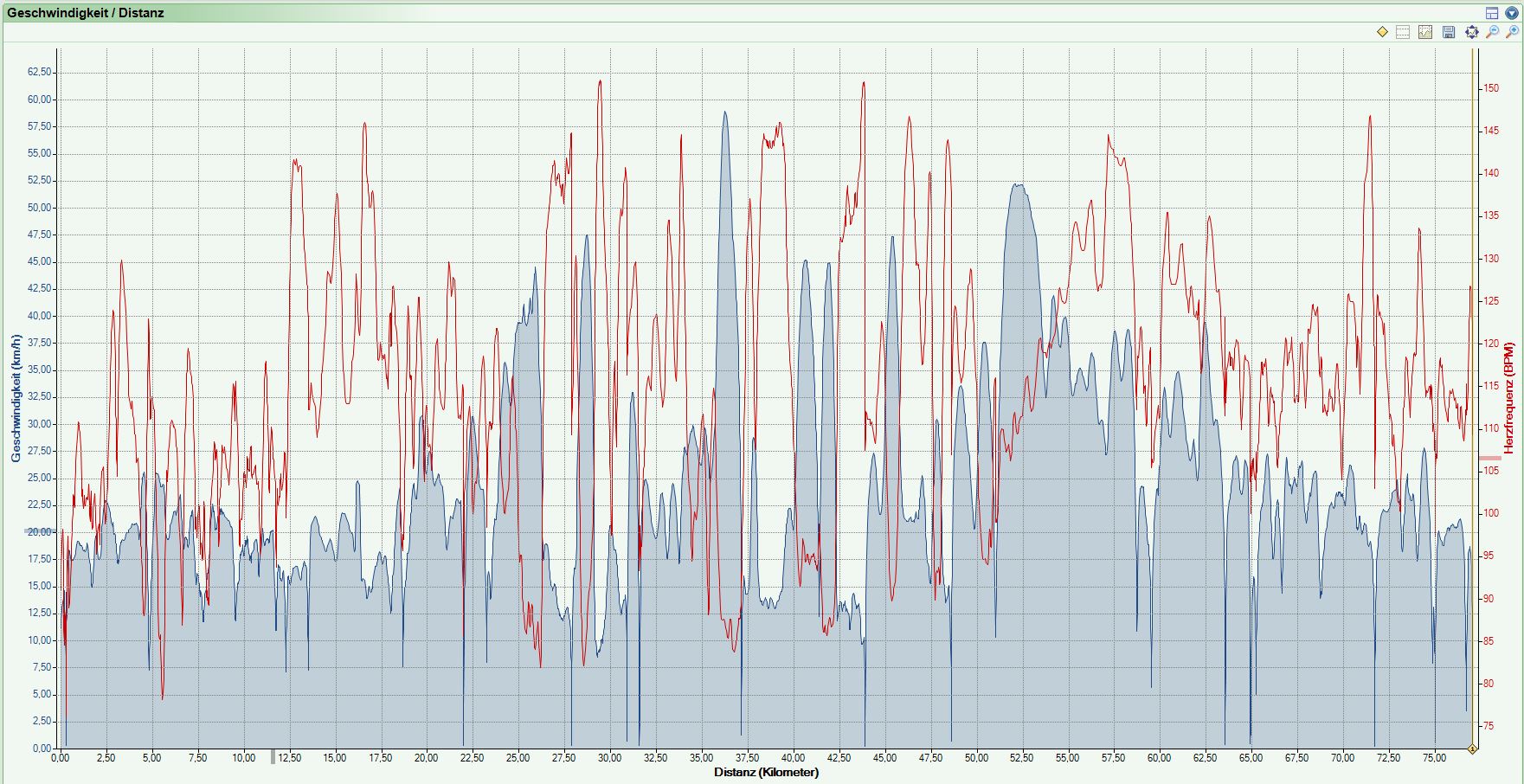The width and height of the screenshot is (1524, 784).
Task: Click the Distanz (Kilometer) axis title
Action: tap(766, 772)
